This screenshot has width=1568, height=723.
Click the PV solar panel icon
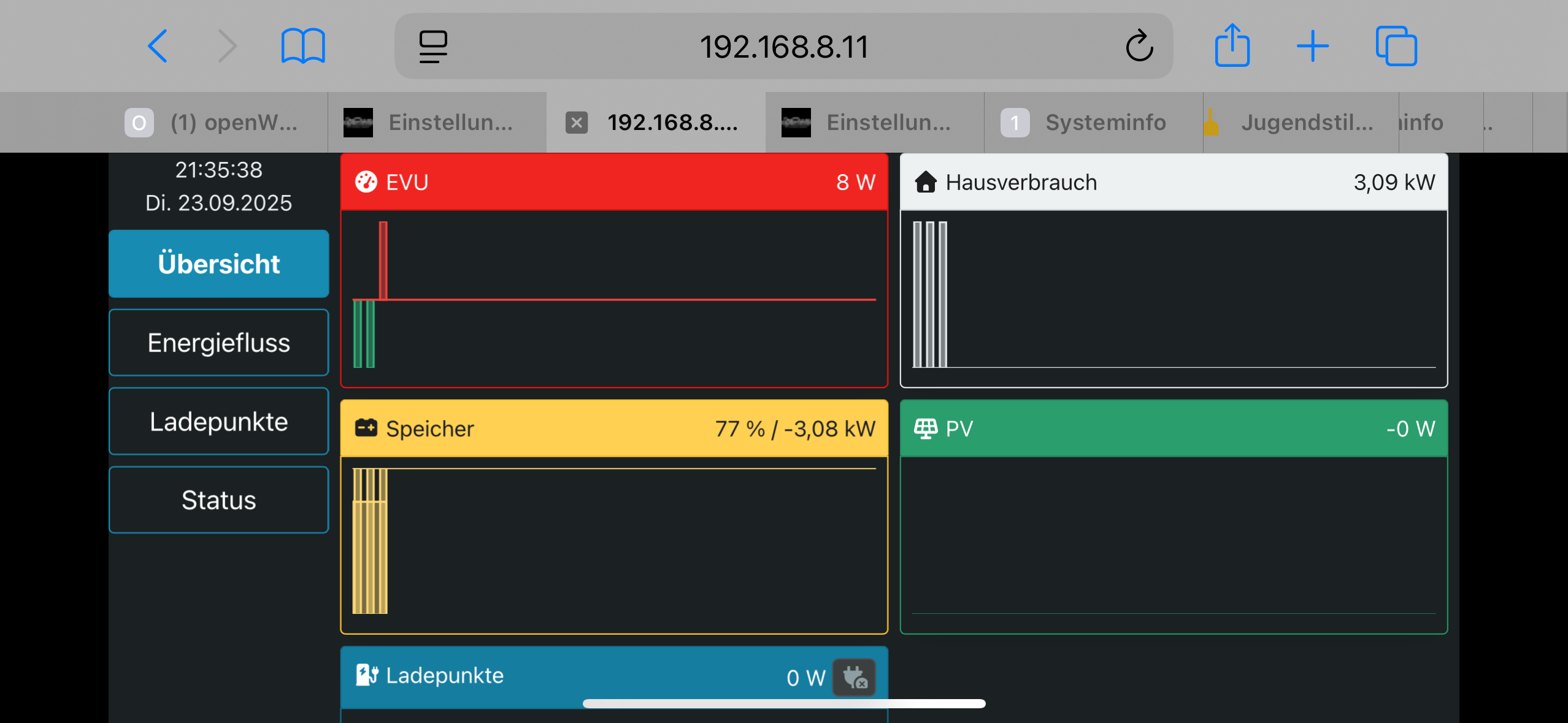pos(925,428)
